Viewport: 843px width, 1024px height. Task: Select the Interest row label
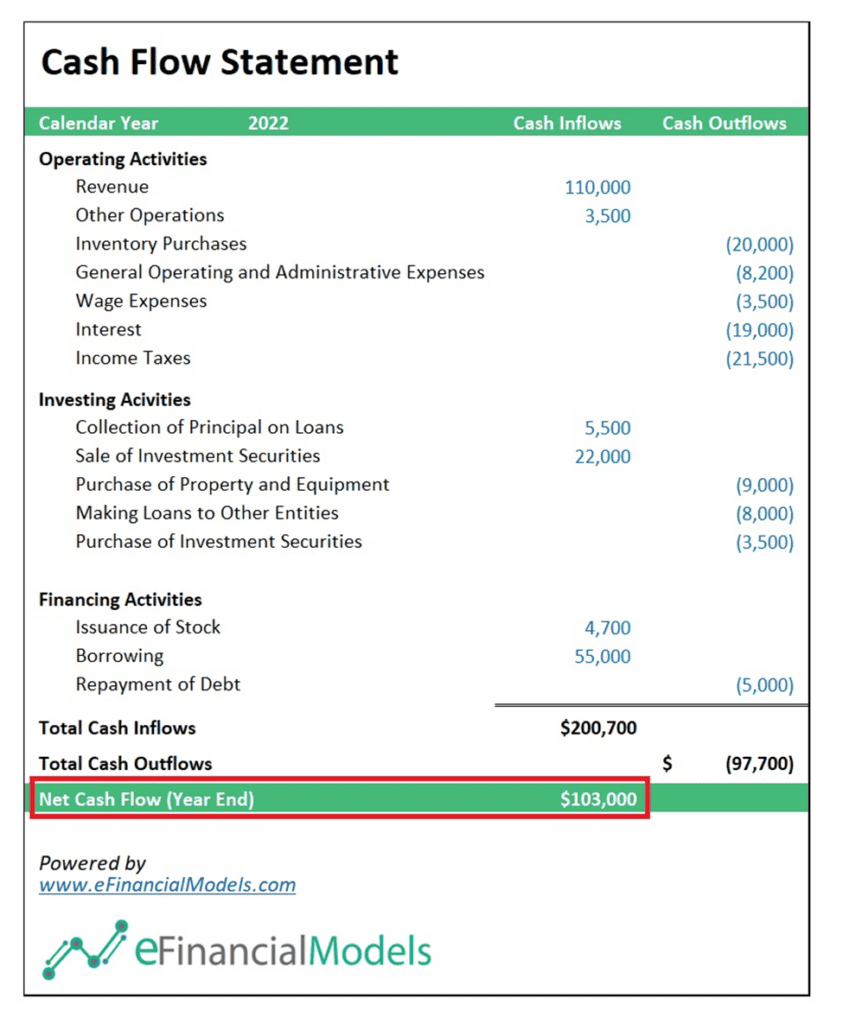coord(108,330)
